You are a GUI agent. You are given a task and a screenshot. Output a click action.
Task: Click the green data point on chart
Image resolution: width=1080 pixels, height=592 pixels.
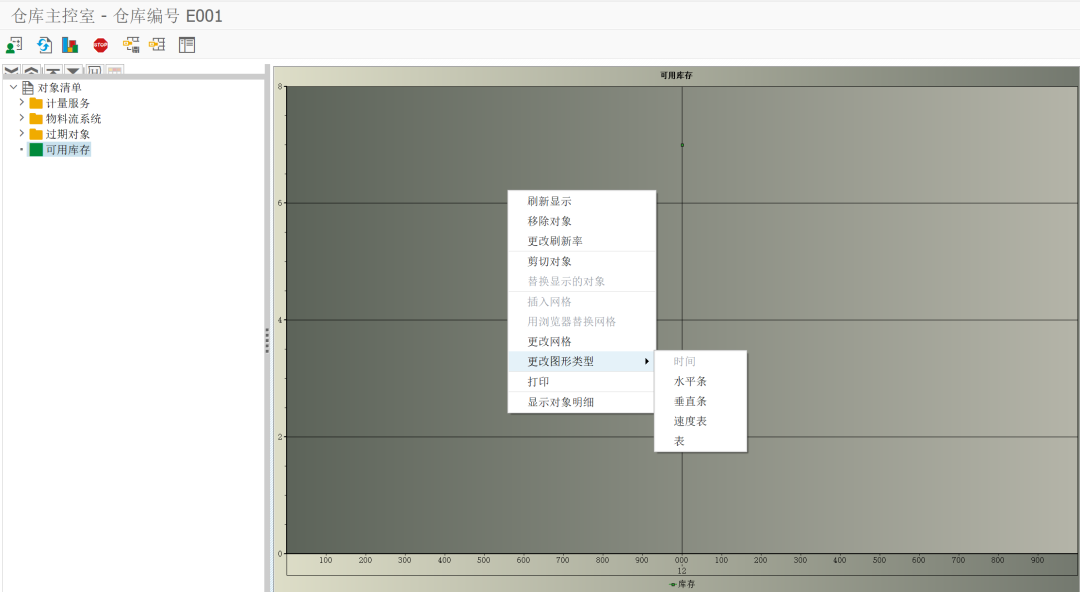click(x=682, y=145)
